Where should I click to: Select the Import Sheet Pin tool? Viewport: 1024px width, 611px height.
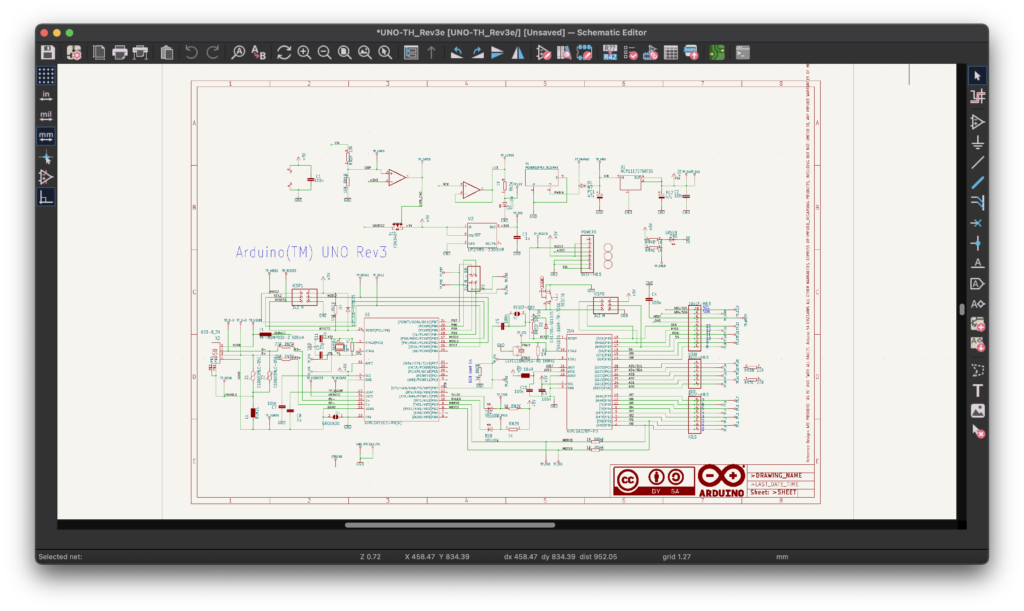coord(978,345)
